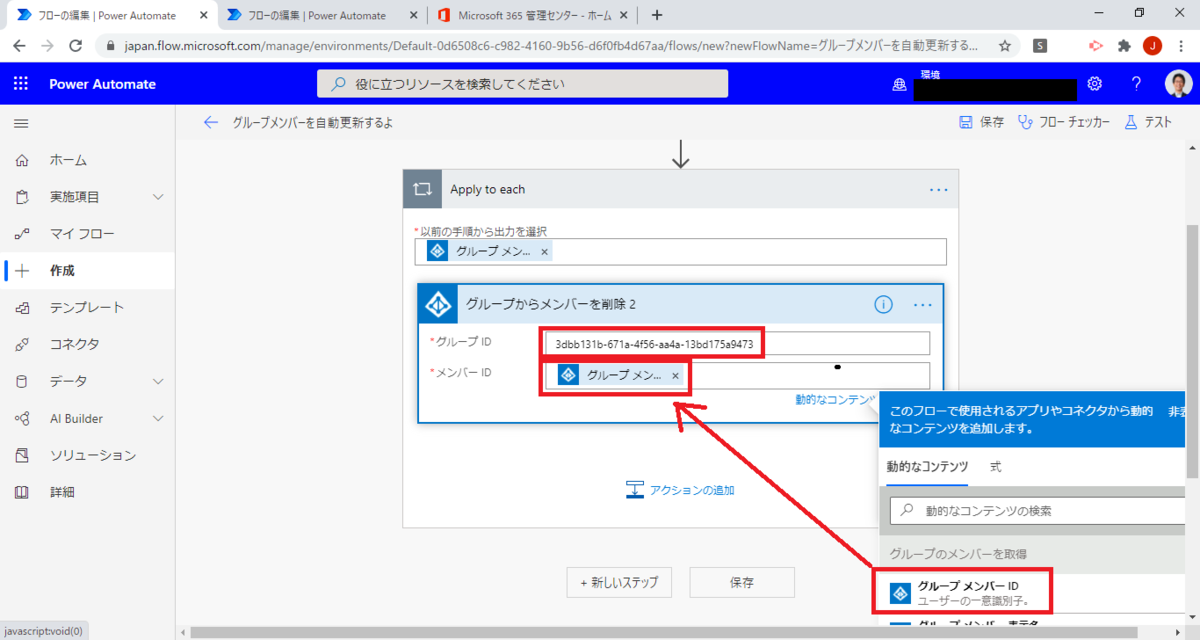Insert グループ メンバー ID dynamic content

coord(1030,593)
